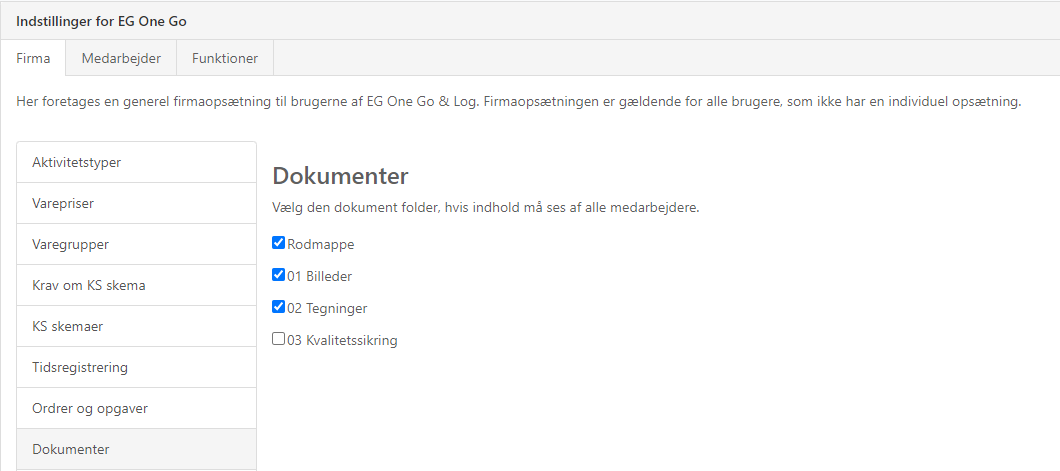Click the 01 Billeder folder label
The height and width of the screenshot is (471, 1060).
[x=319, y=276]
